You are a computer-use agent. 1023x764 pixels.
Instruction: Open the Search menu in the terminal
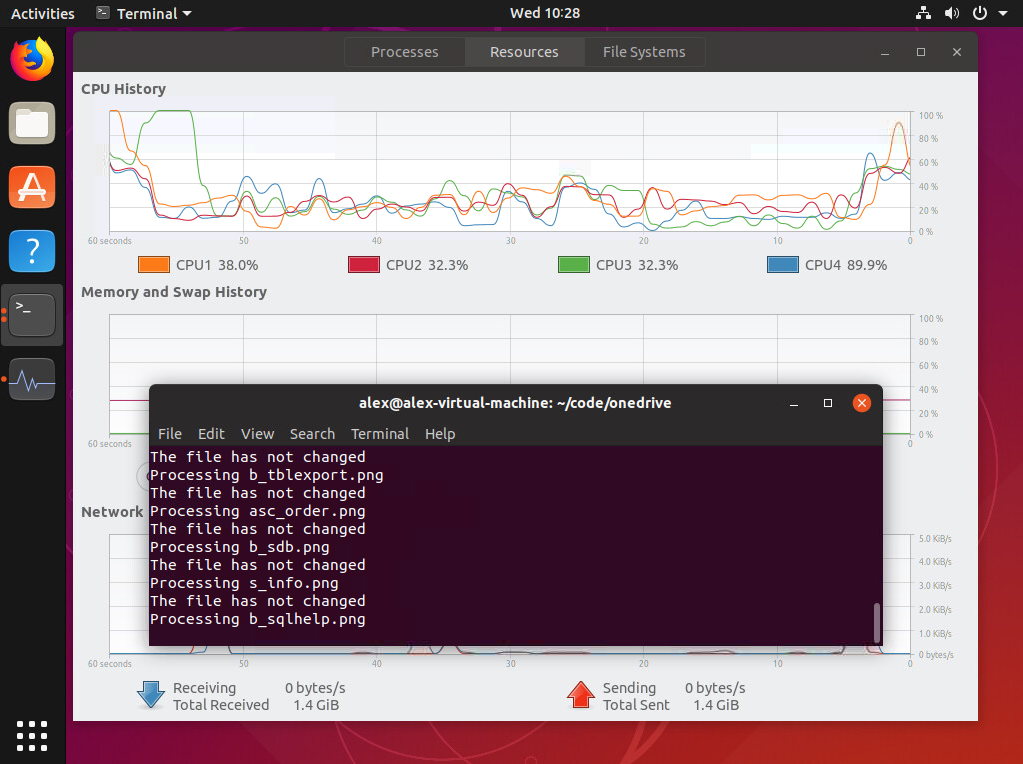[x=312, y=434]
